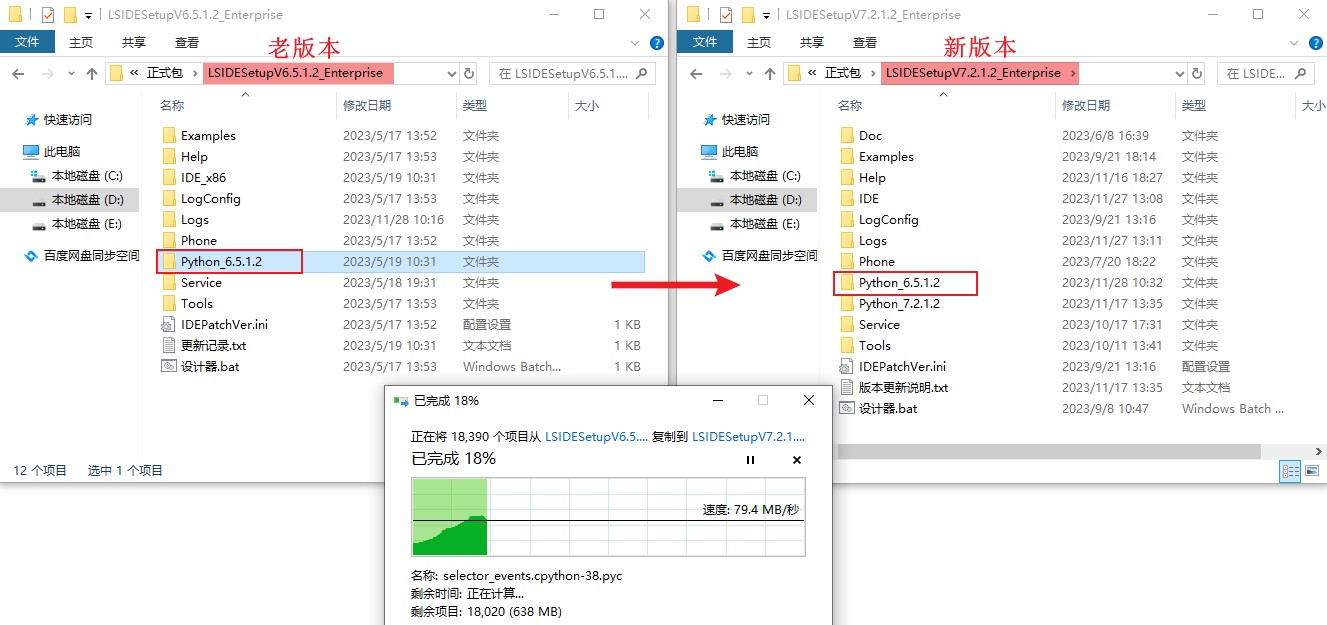Open IDEPatchVer.ini in the right window
The height and width of the screenshot is (625, 1327).
(x=901, y=366)
